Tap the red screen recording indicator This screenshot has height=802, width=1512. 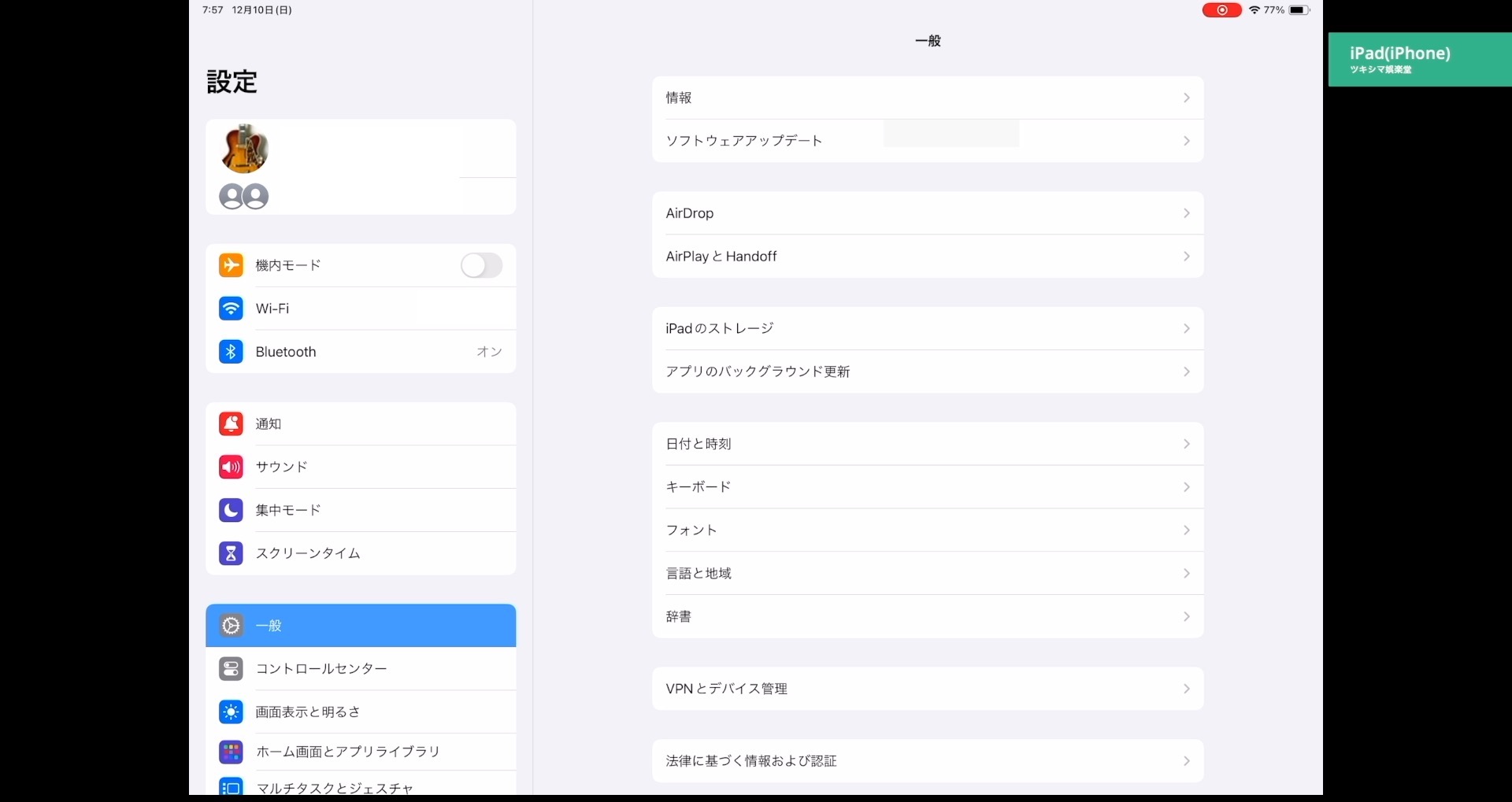point(1221,10)
